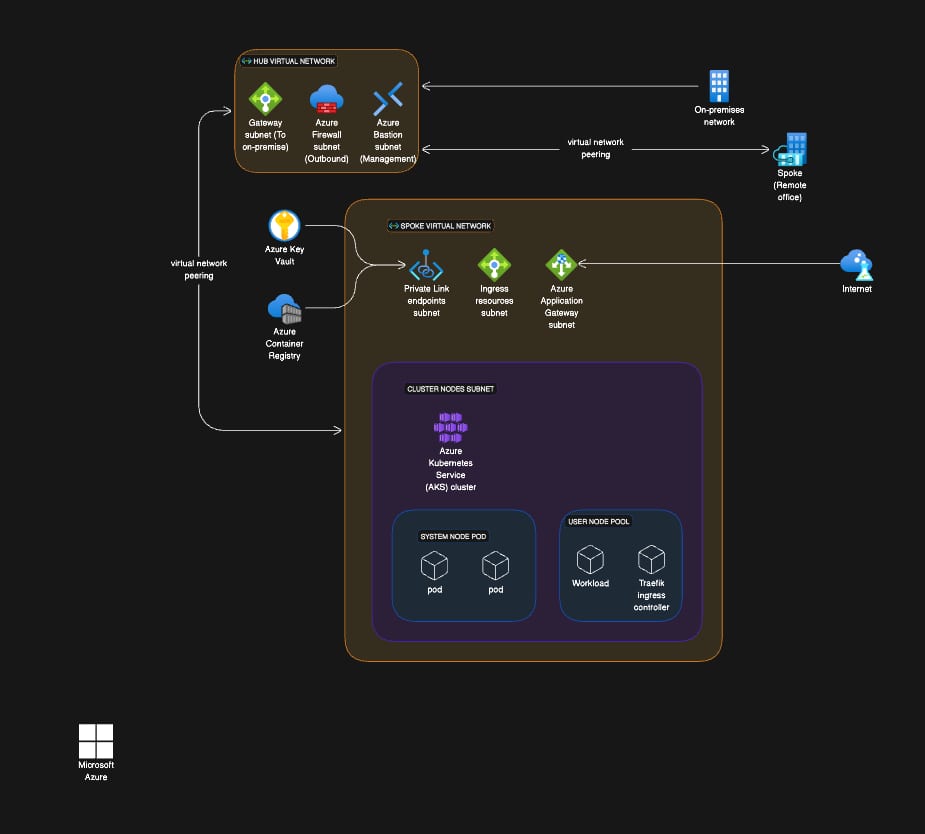Click the 'On-premises network' text label

719,116
